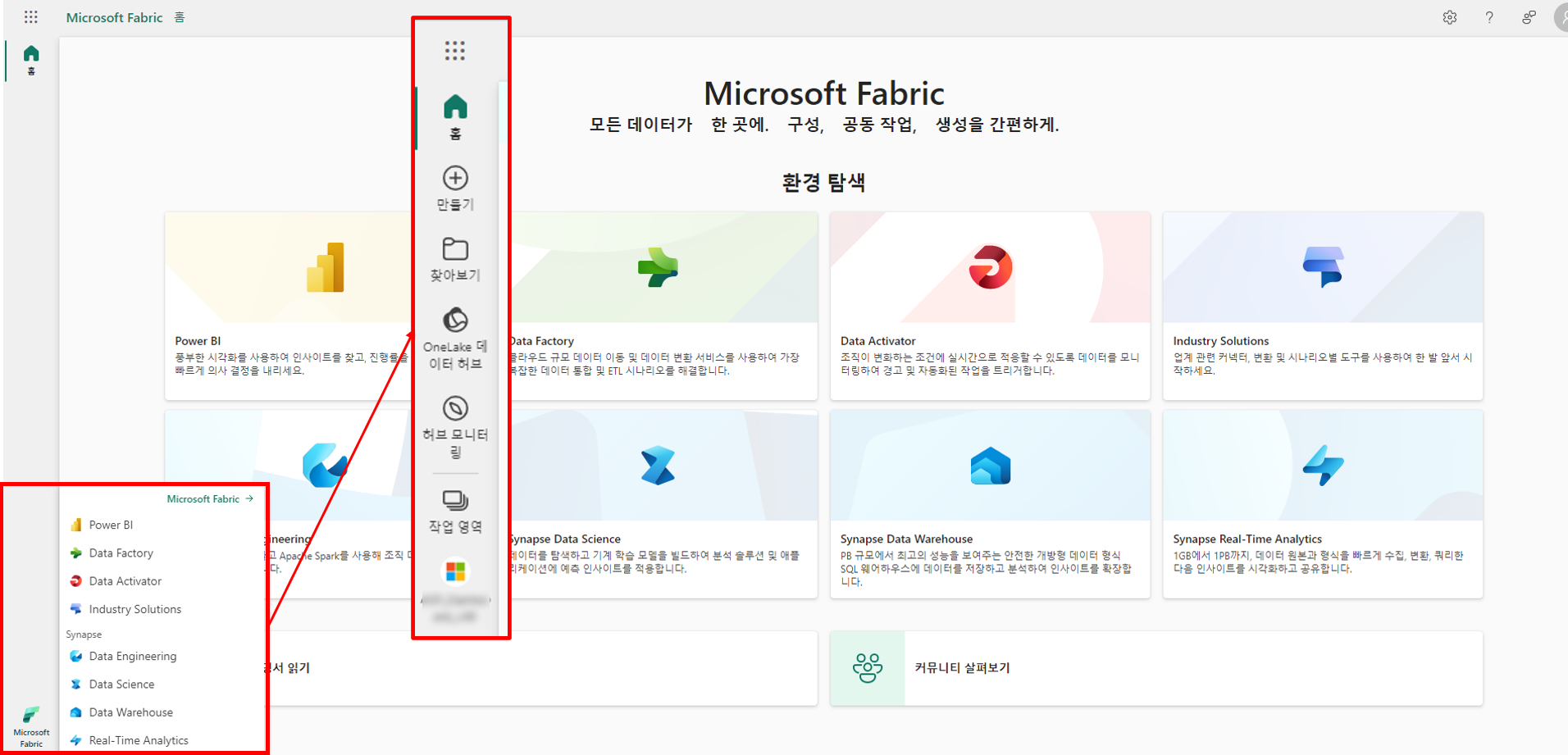Open OneLake 데이터 허브 in sidebar
The height and width of the screenshot is (755, 1568).
click(455, 339)
